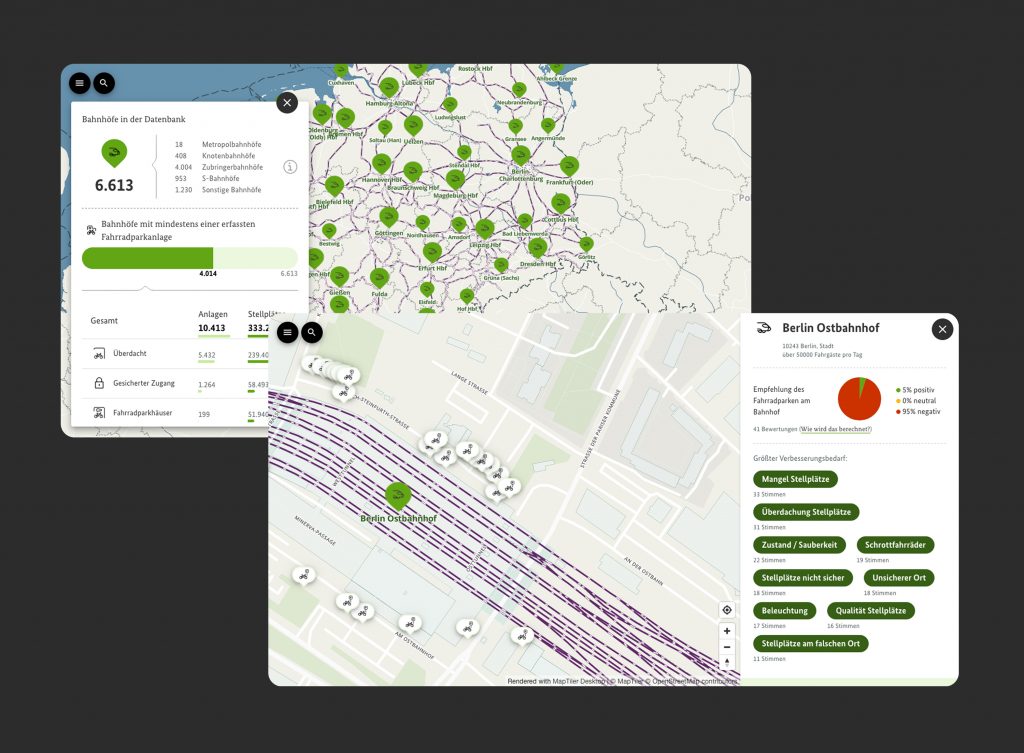Click the search icon on the Ostbahnhof street map
This screenshot has width=1024, height=753.
coord(312,332)
